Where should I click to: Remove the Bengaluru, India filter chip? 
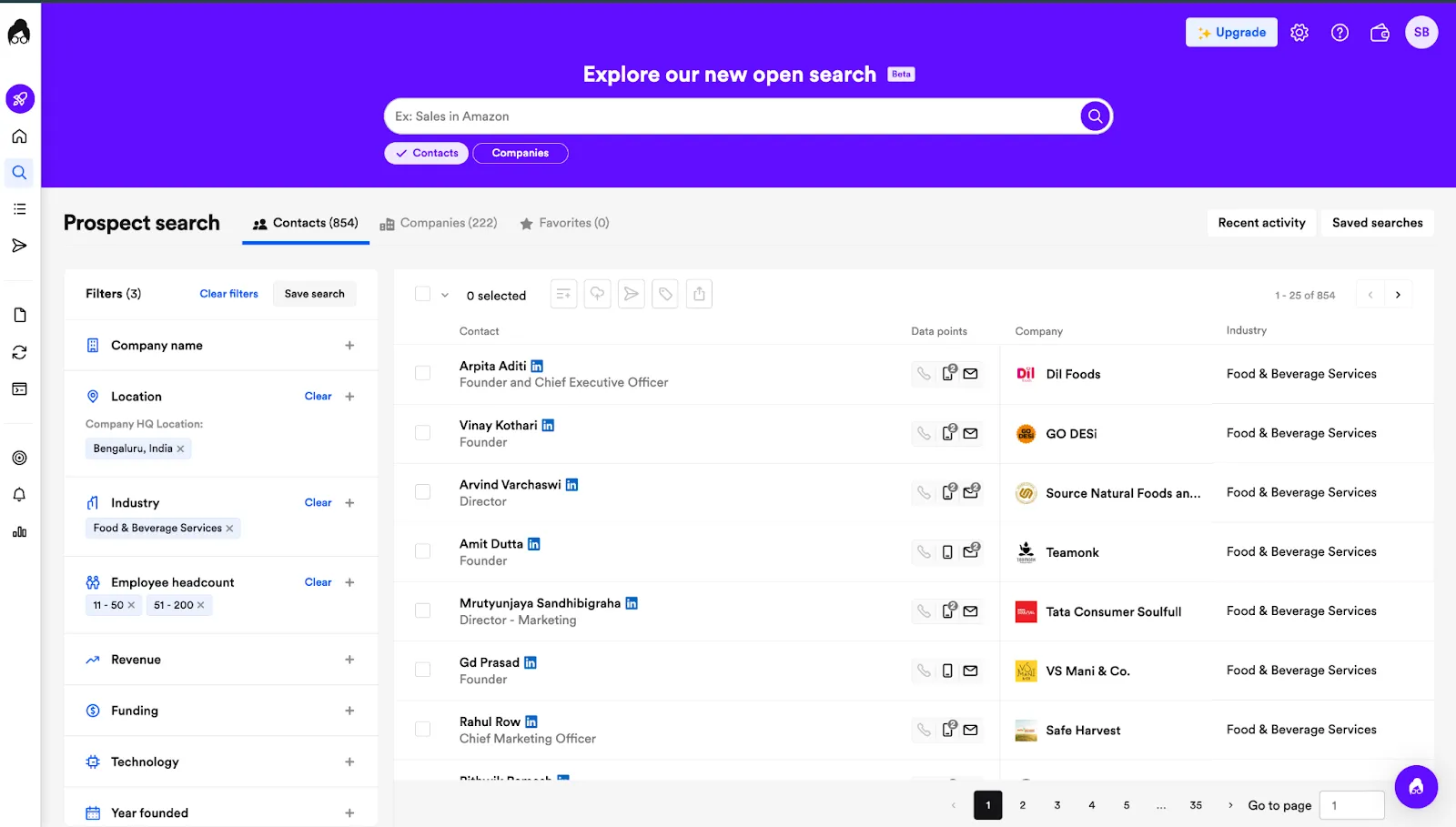tap(180, 449)
